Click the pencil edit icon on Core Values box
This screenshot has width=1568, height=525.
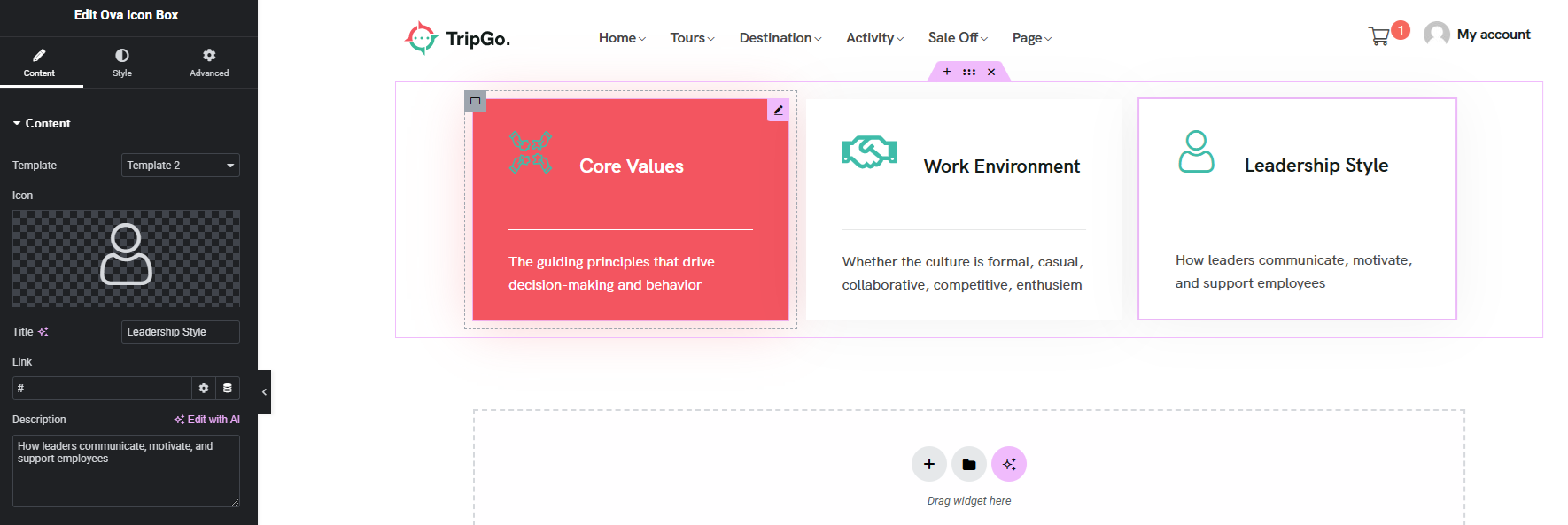778,111
